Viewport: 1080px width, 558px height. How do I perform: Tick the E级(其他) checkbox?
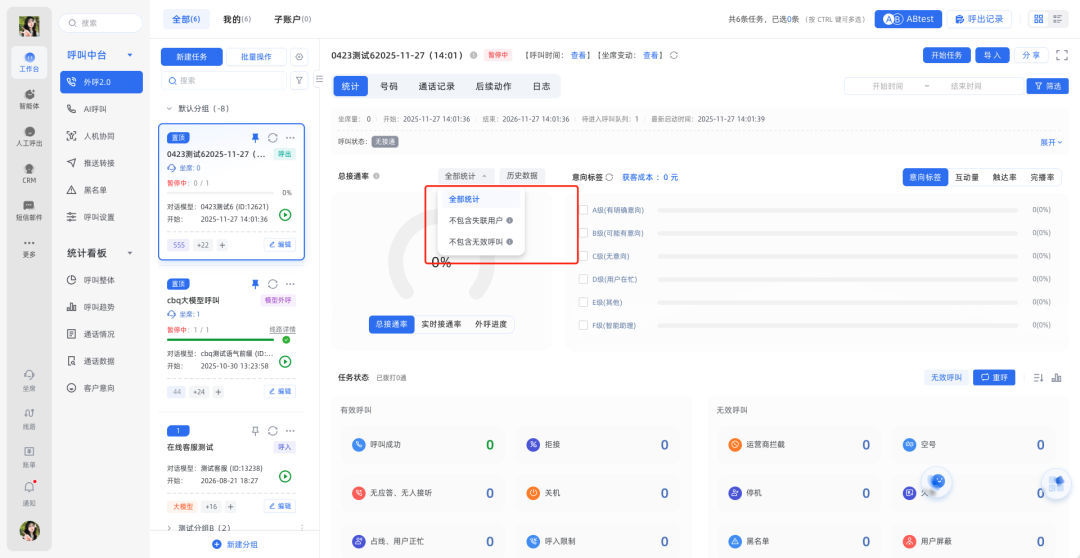pos(583,302)
